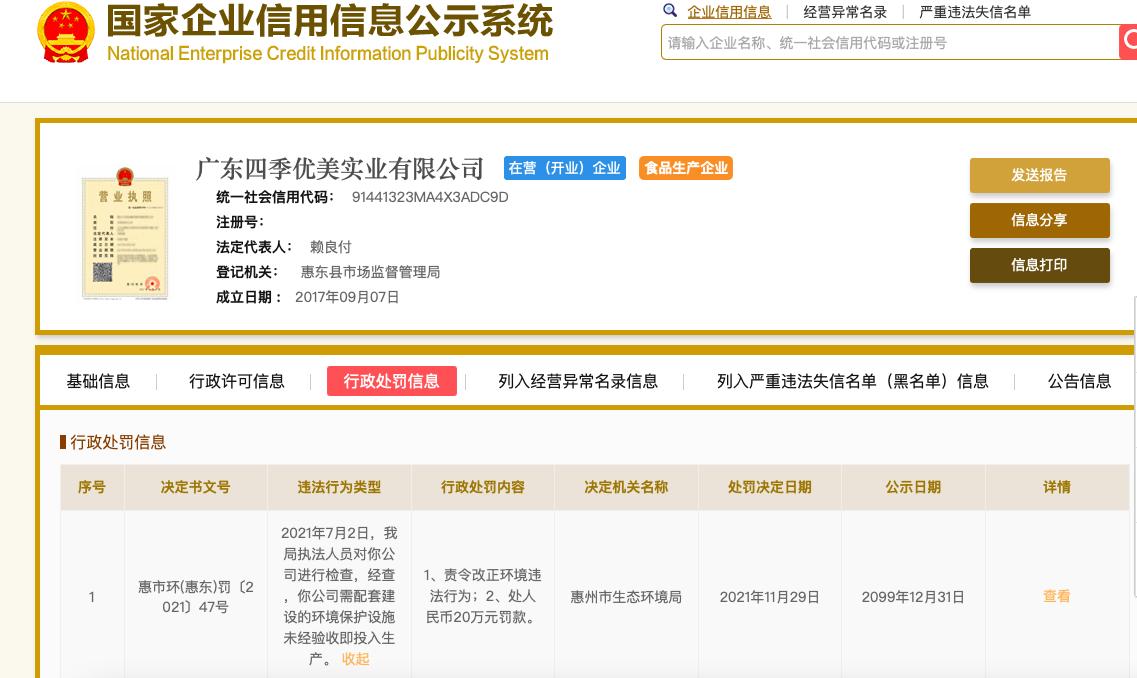Click the orange 食品生产企业 badge
The width and height of the screenshot is (1137, 678).
tap(686, 168)
